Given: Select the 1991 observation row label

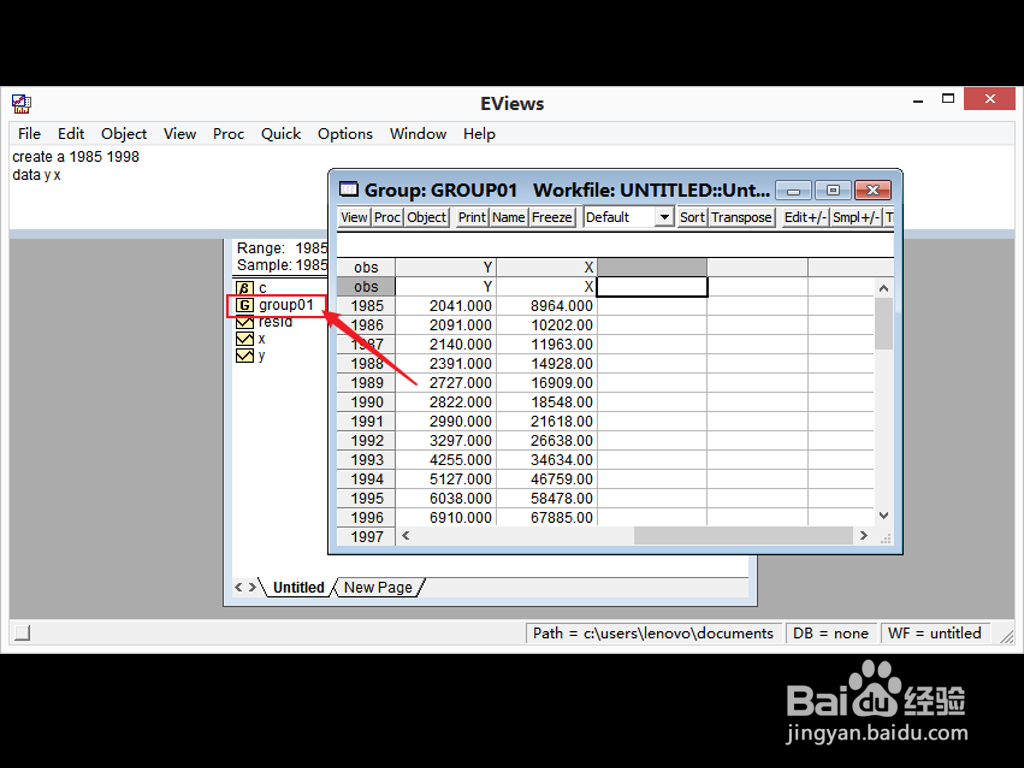Looking at the screenshot, I should (x=366, y=421).
